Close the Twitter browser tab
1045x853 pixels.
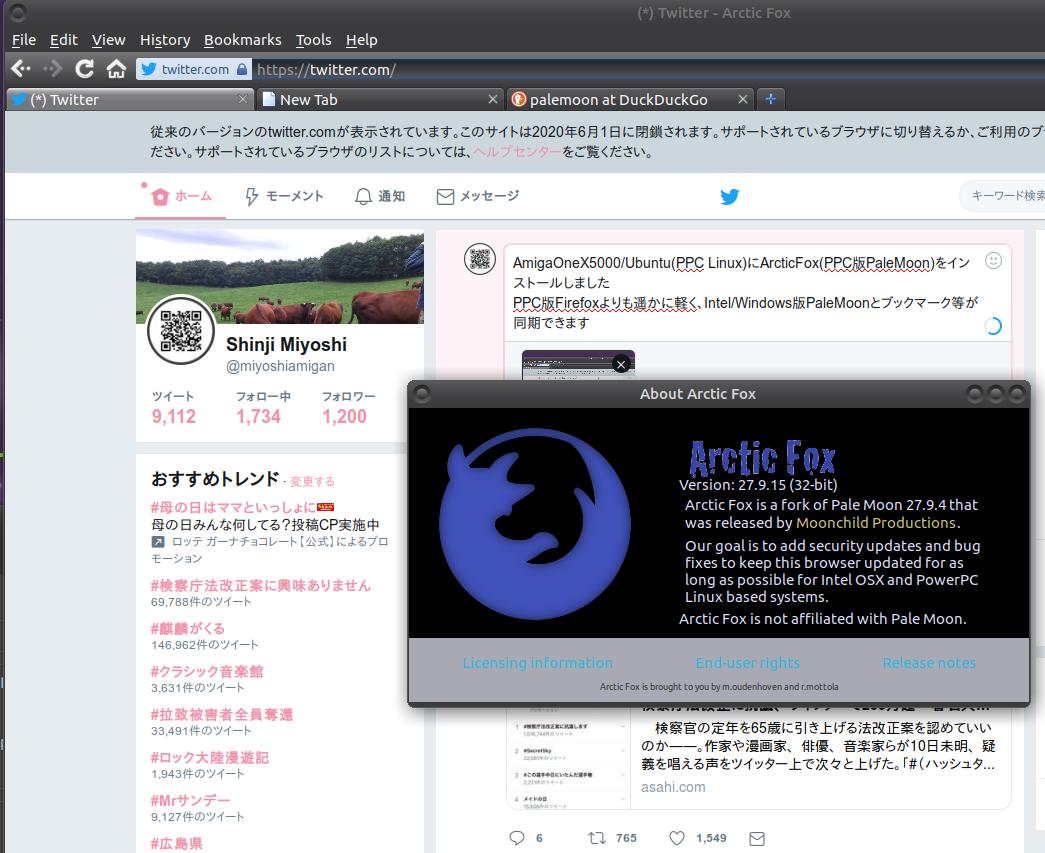coord(243,99)
